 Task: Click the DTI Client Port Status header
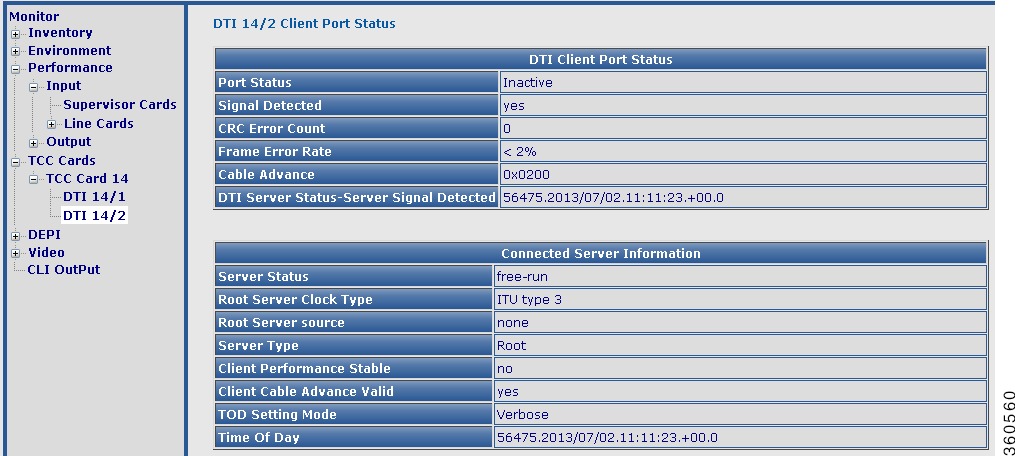[x=601, y=59]
